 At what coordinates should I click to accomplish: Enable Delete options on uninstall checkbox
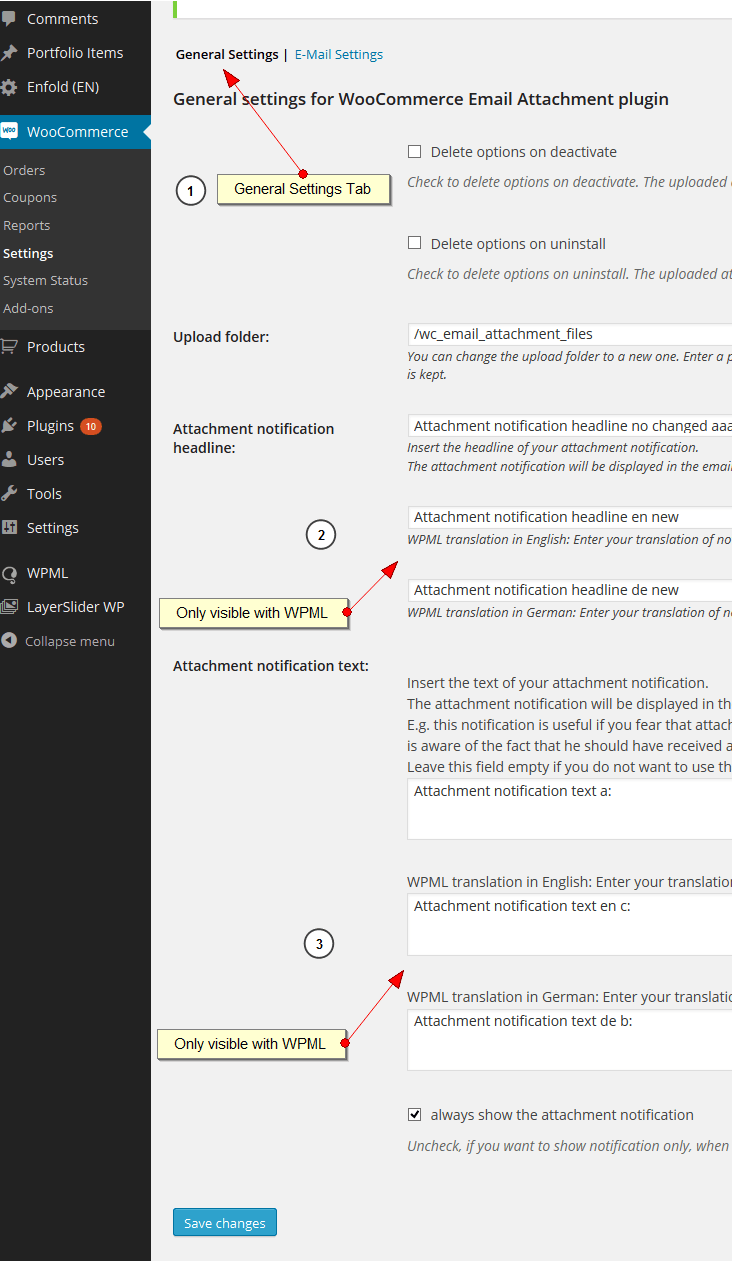pos(414,244)
